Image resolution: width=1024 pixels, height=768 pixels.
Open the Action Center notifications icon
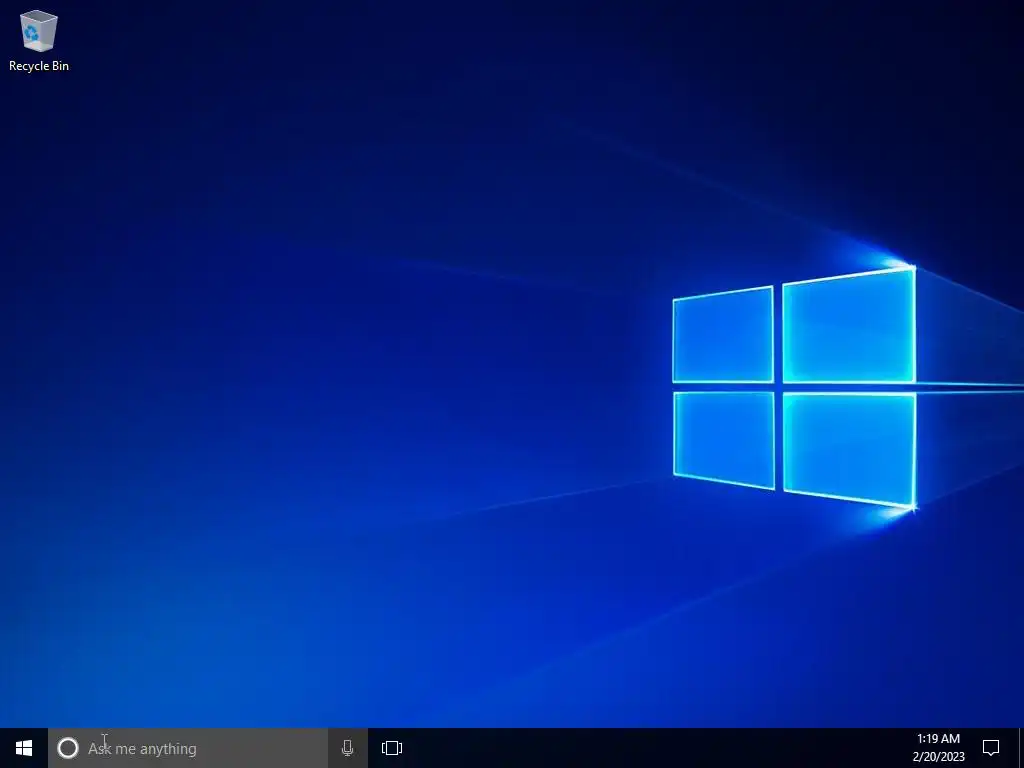tap(991, 748)
